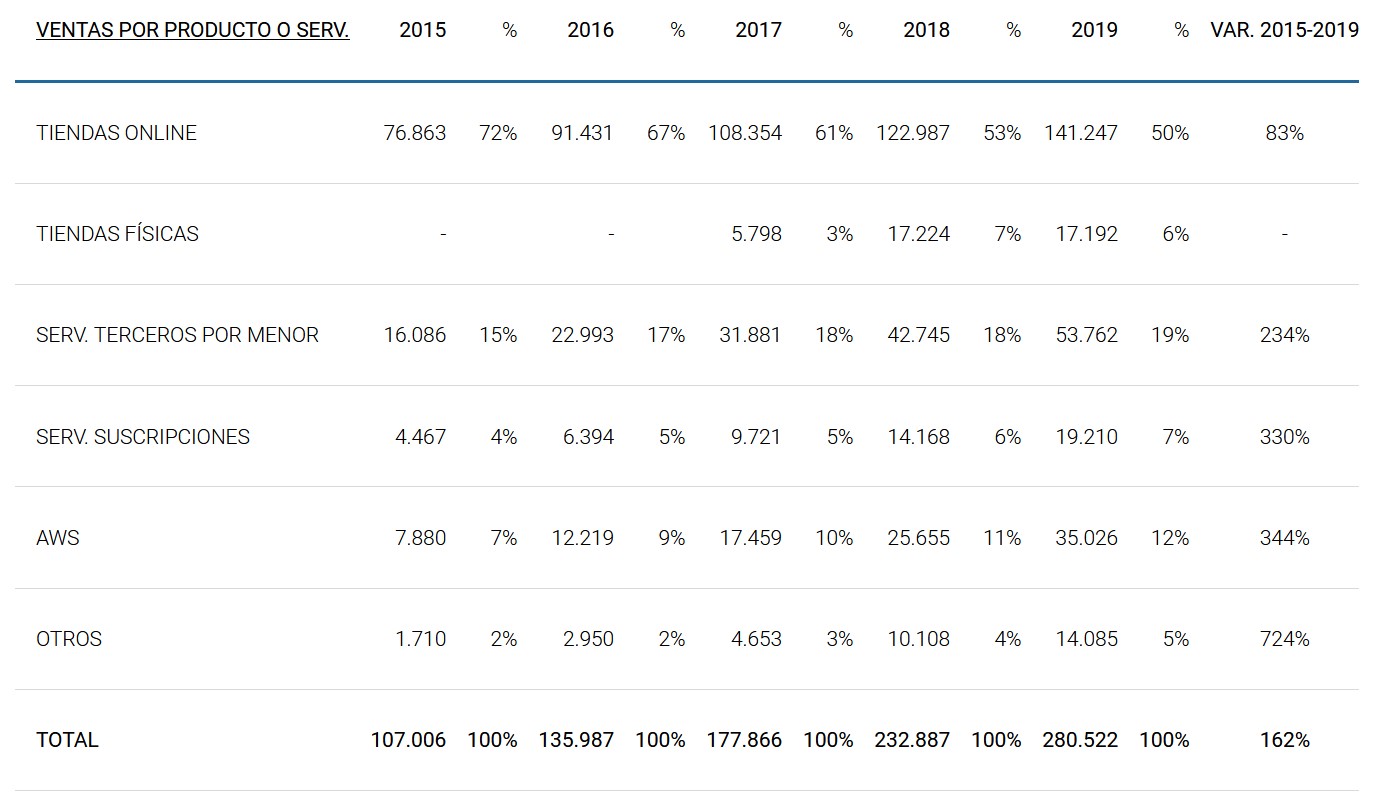Click the 2017 column header
Screen dimensions: 1373x803
(758, 30)
